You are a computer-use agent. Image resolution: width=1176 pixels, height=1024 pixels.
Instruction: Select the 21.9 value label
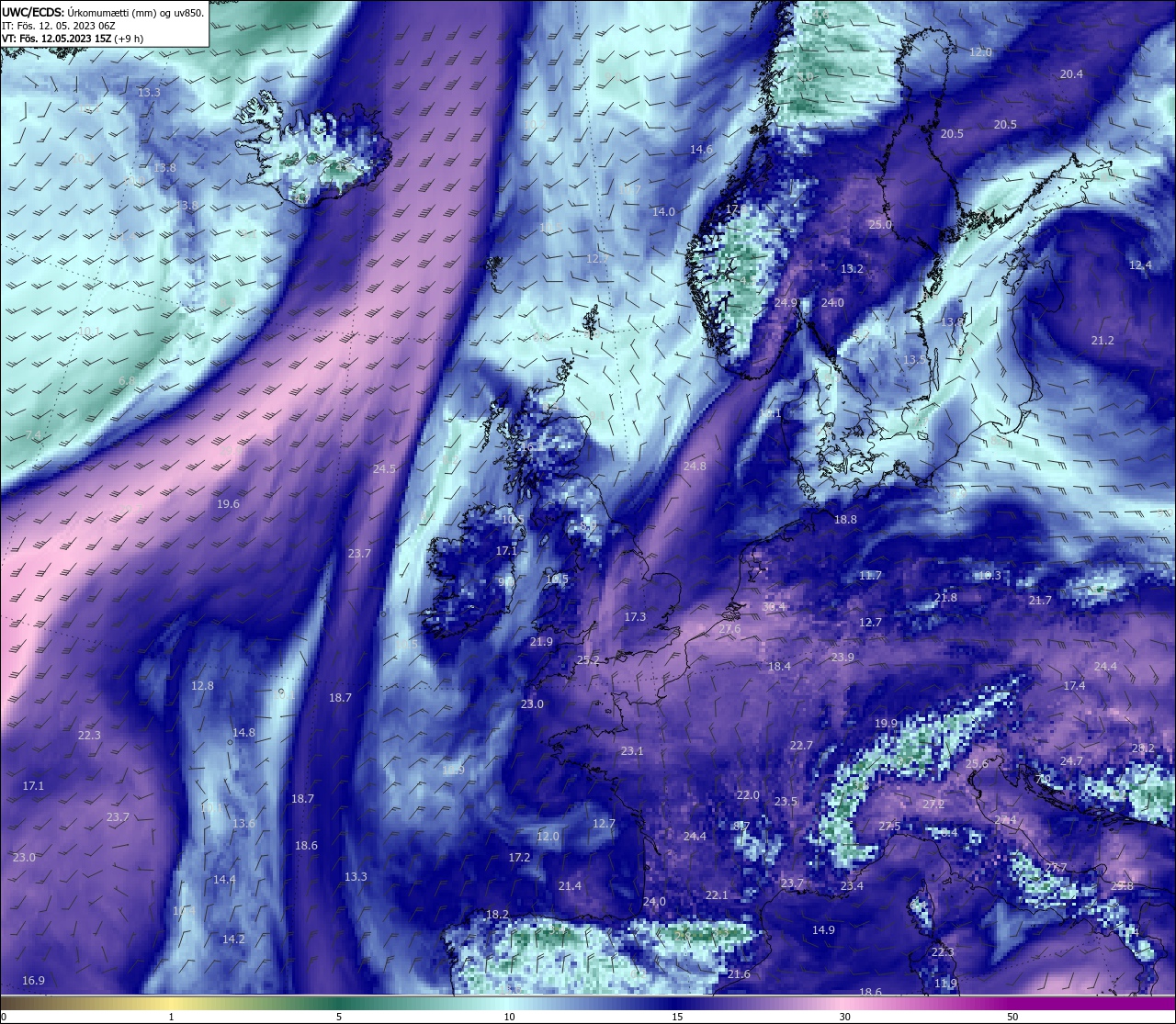tap(541, 642)
